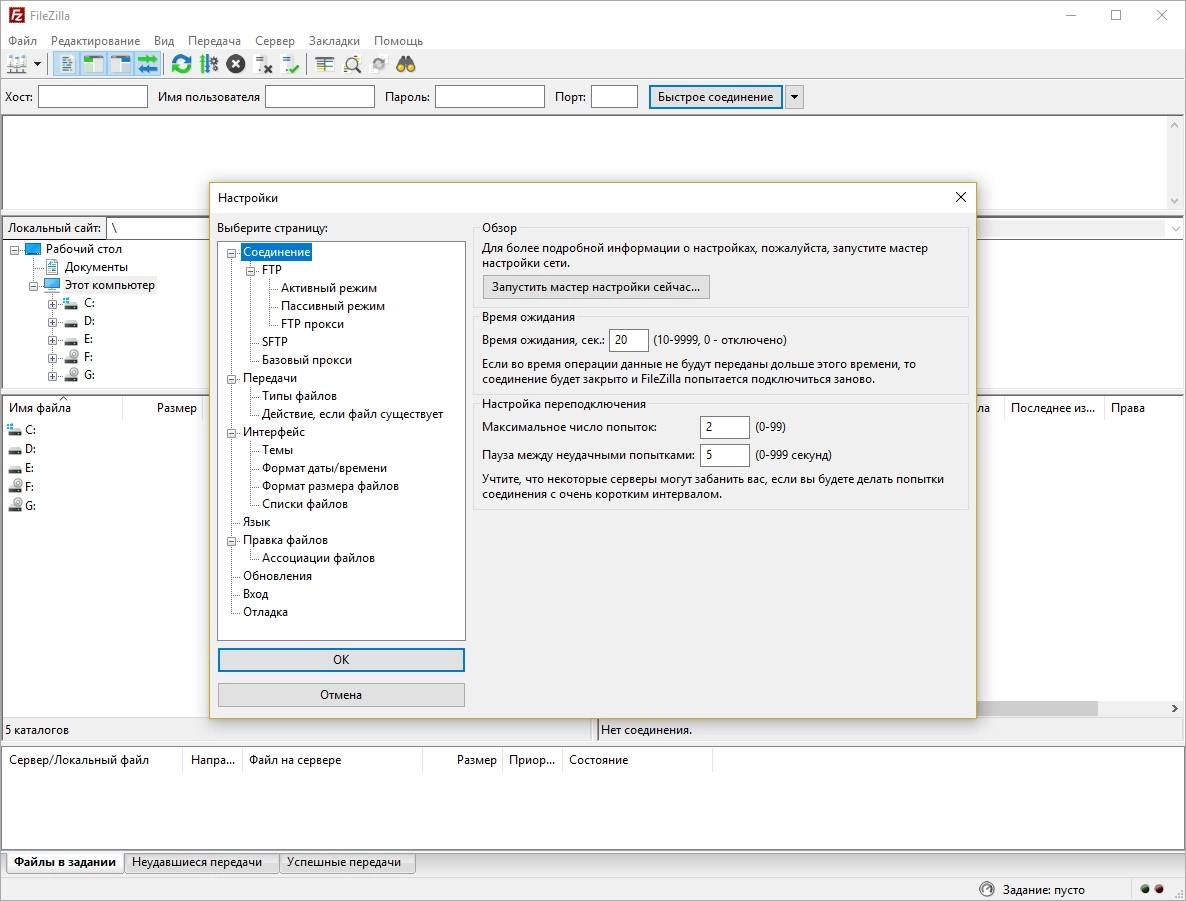Screen dimensions: 1186x901
Task: Collapse the Передачи tree node
Action: [232, 379]
